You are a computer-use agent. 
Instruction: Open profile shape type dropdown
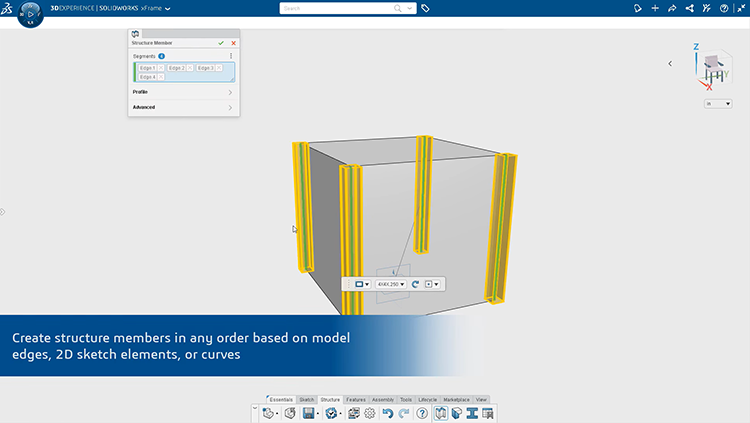pos(363,284)
